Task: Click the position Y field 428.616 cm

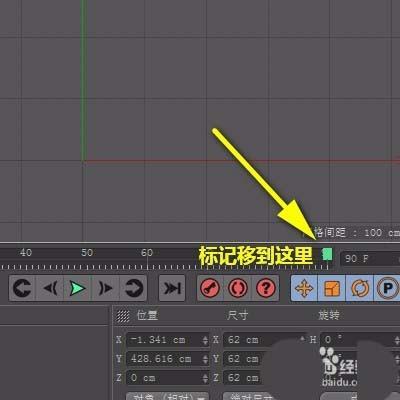Action: click(168, 359)
